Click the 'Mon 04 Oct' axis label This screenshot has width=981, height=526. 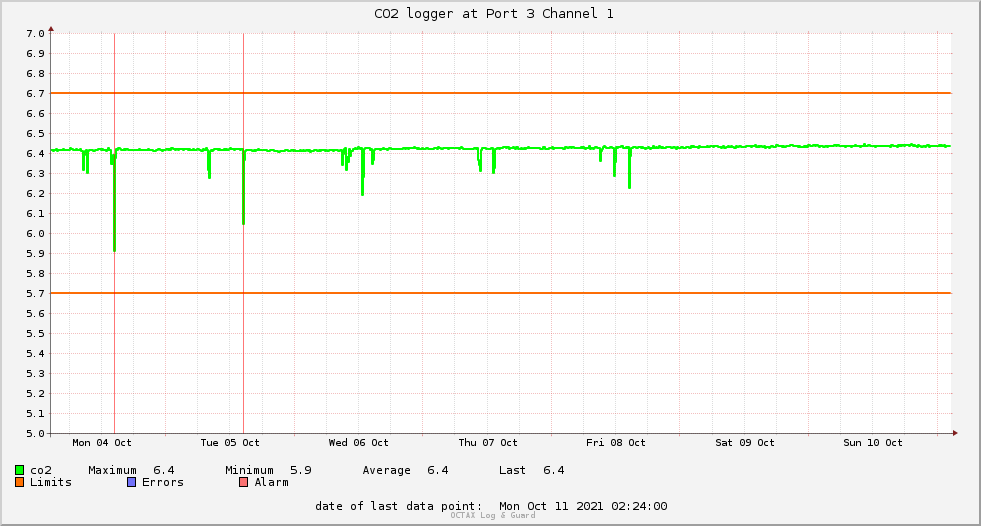click(102, 442)
